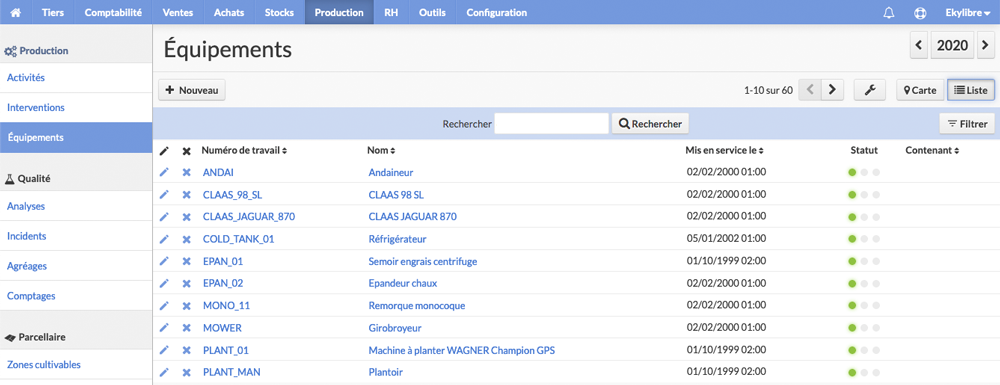Open the Achats menu
Viewport: 1000px width, 385px height.
(229, 13)
